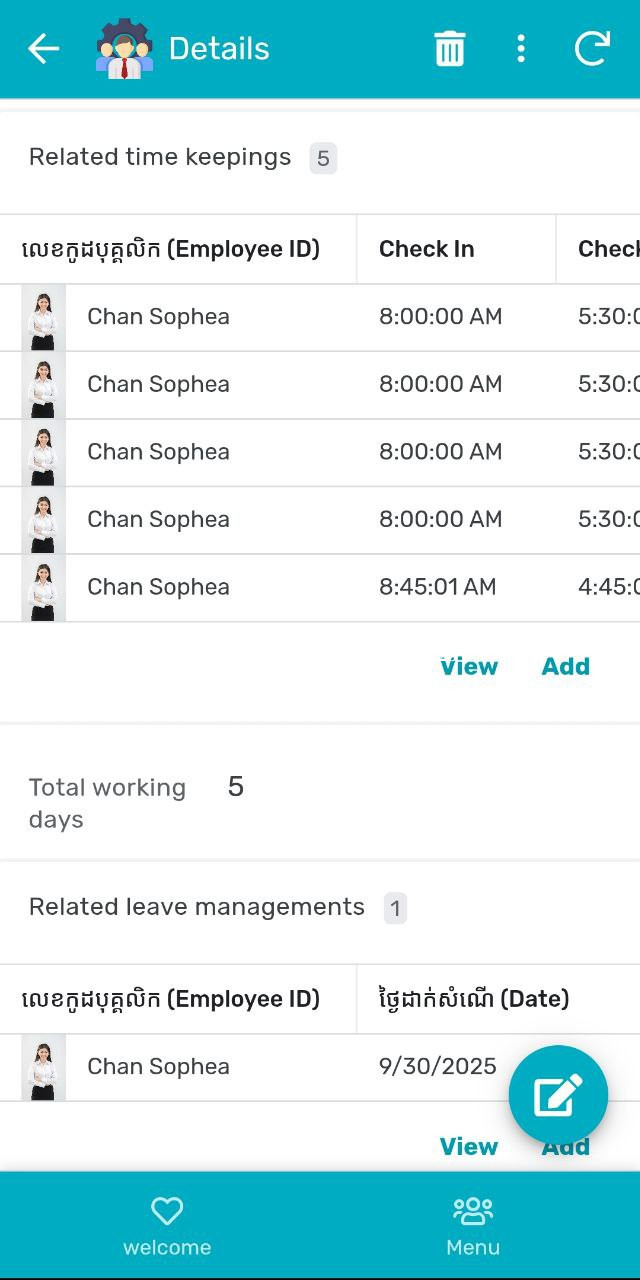This screenshot has width=640, height=1280.
Task: Tap the time keepings count badge 5
Action: tap(323, 158)
